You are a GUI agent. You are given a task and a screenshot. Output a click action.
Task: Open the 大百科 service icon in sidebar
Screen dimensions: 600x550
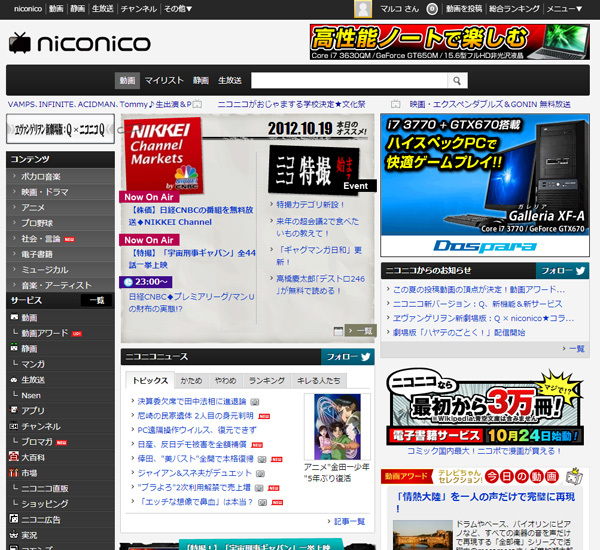[x=14, y=456]
